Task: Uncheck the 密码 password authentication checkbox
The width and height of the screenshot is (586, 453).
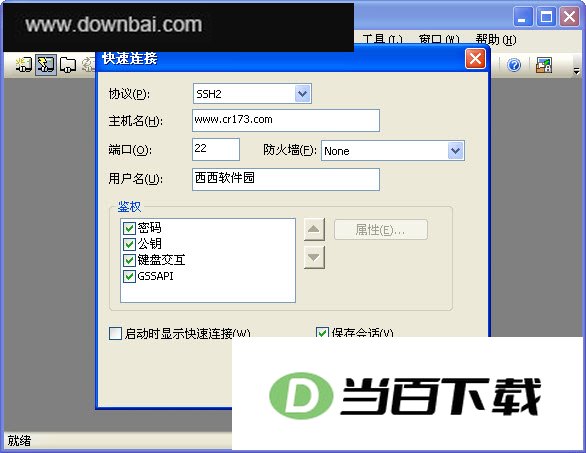Action: coord(129,228)
